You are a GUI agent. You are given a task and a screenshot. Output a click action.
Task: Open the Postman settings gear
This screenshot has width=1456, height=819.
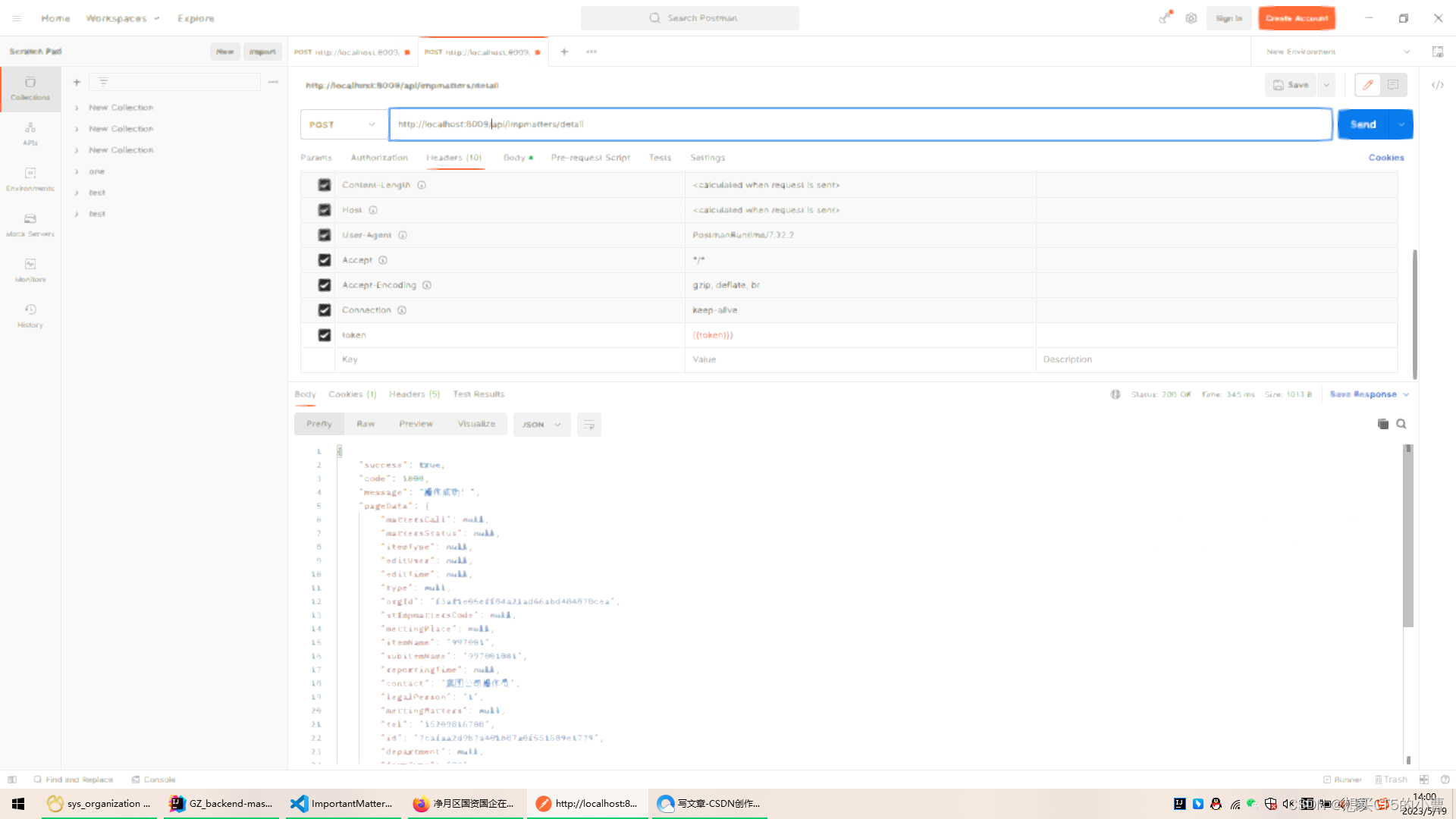click(1191, 18)
